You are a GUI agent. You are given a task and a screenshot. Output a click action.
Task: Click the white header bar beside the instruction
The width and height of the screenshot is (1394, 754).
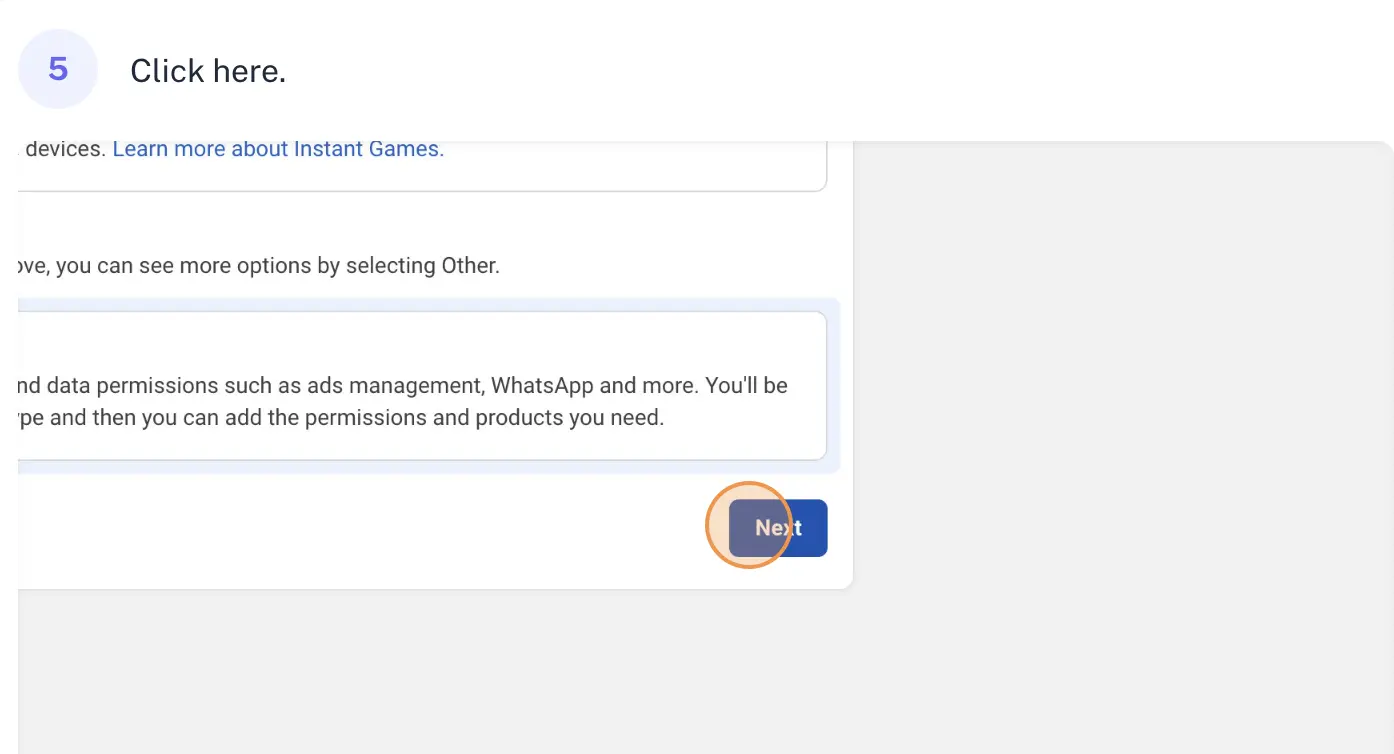(840, 70)
